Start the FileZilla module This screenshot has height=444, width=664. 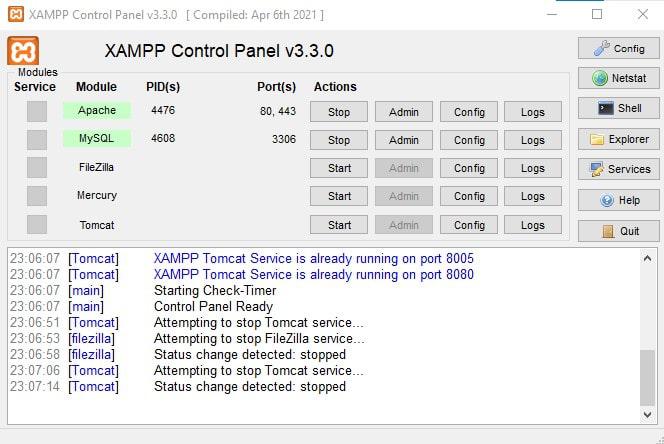[339, 168]
